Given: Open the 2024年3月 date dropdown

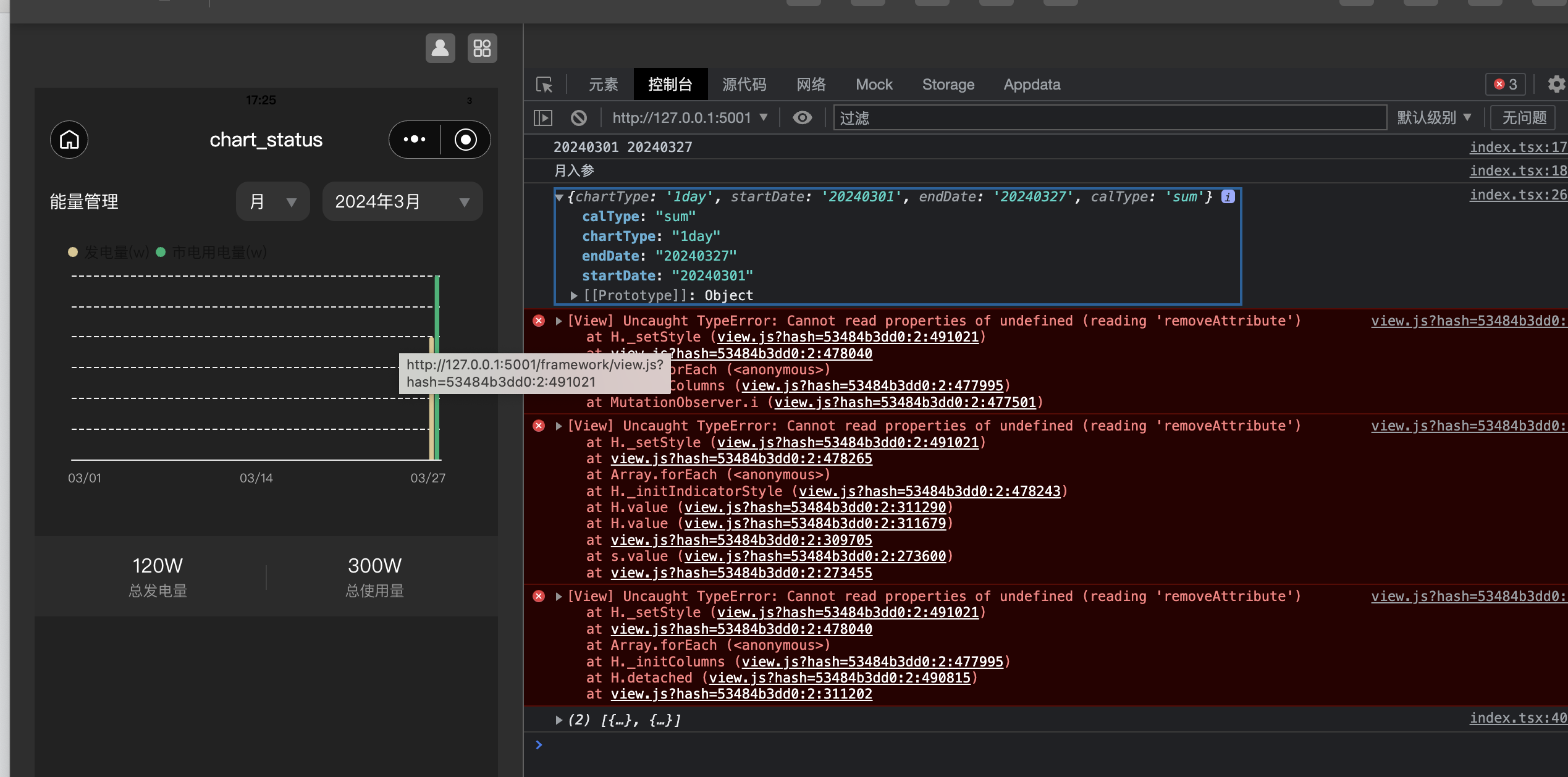Looking at the screenshot, I should [402, 201].
